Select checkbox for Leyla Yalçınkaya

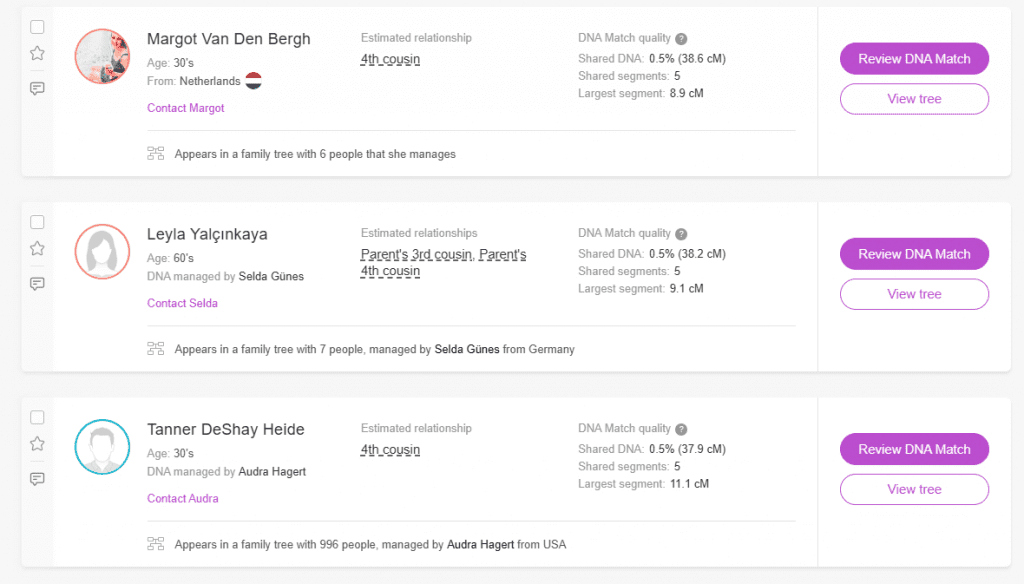pos(37,221)
